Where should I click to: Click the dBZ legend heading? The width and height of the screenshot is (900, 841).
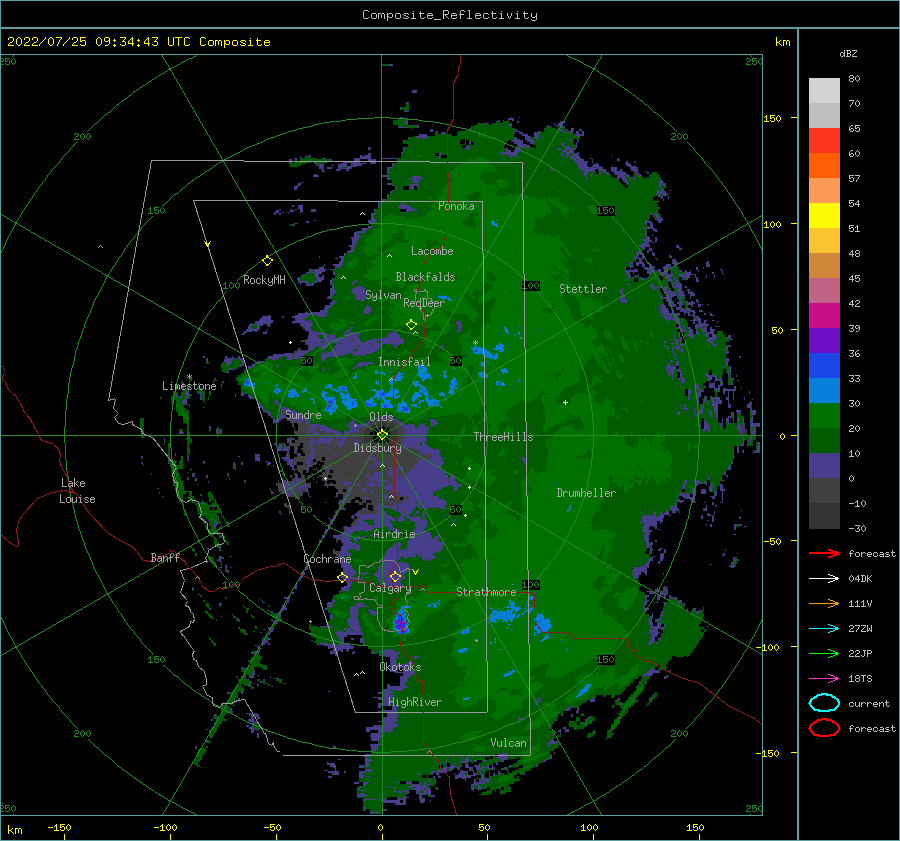click(x=848, y=53)
